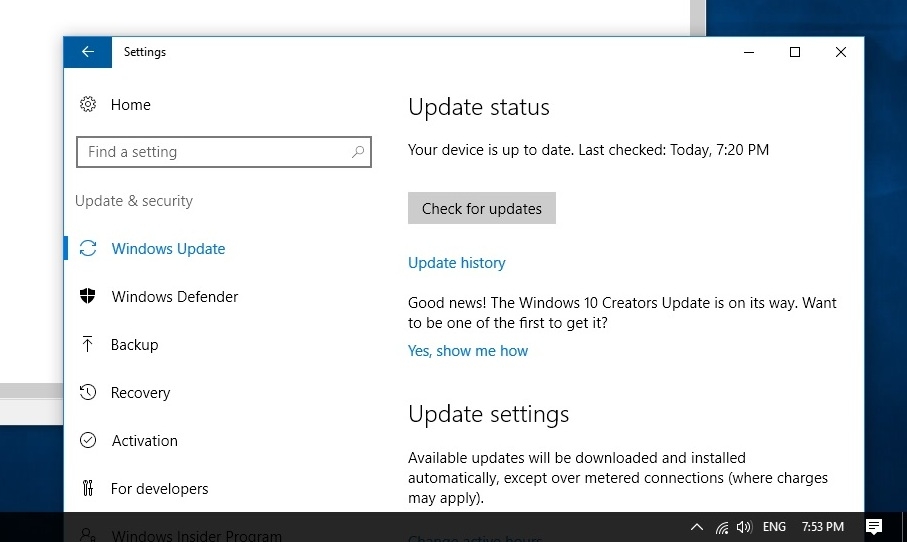Show hidden tray icons with the chevron
The width and height of the screenshot is (907, 542).
point(697,527)
